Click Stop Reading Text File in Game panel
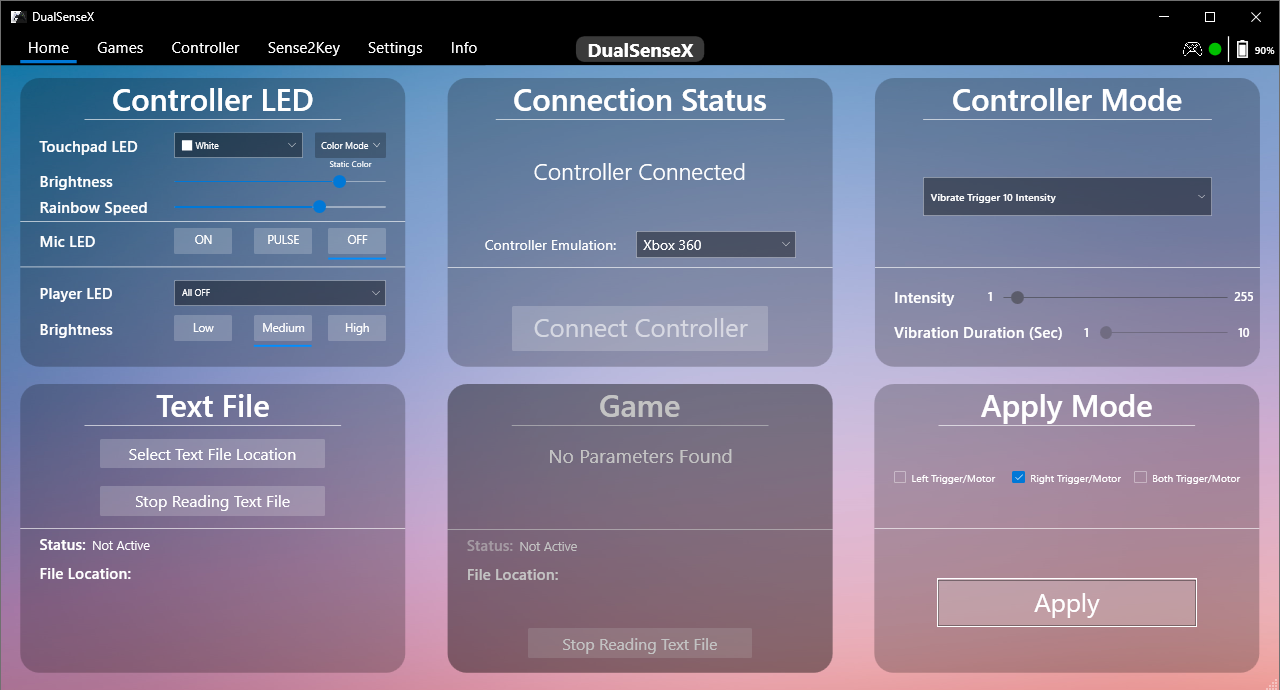The height and width of the screenshot is (690, 1280). pos(640,644)
